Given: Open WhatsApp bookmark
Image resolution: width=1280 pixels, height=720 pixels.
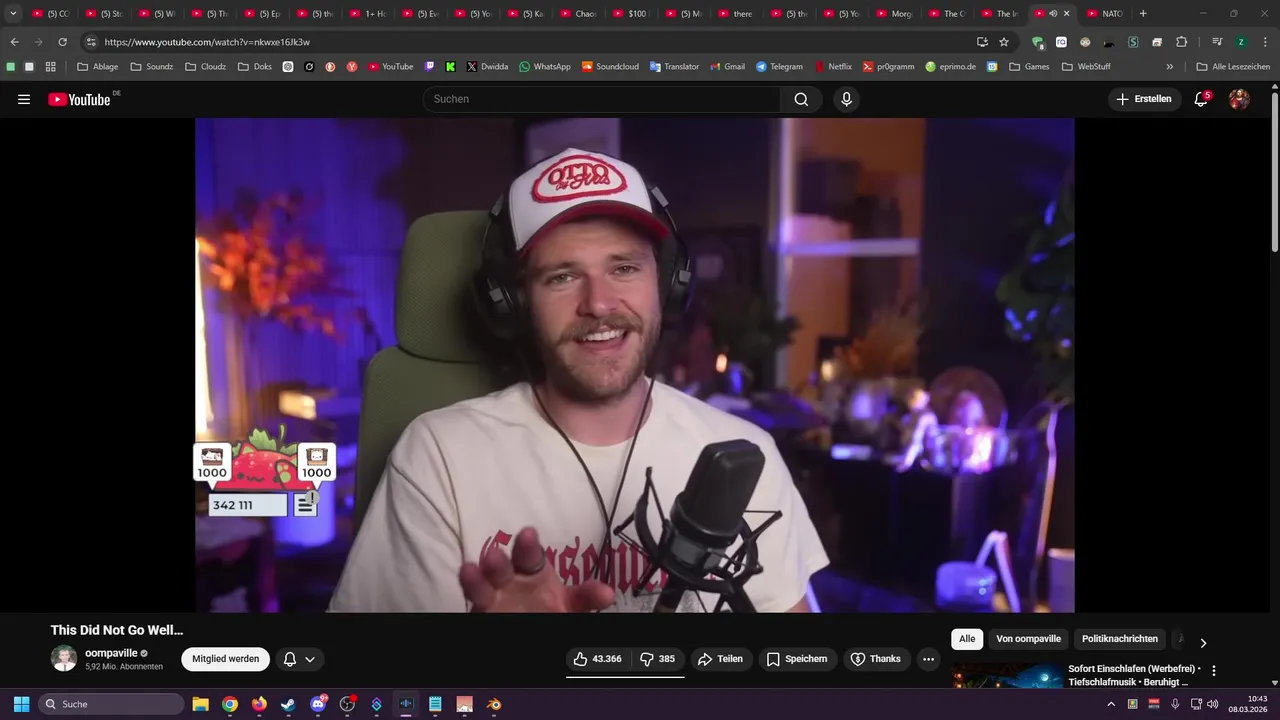Looking at the screenshot, I should coord(545,67).
